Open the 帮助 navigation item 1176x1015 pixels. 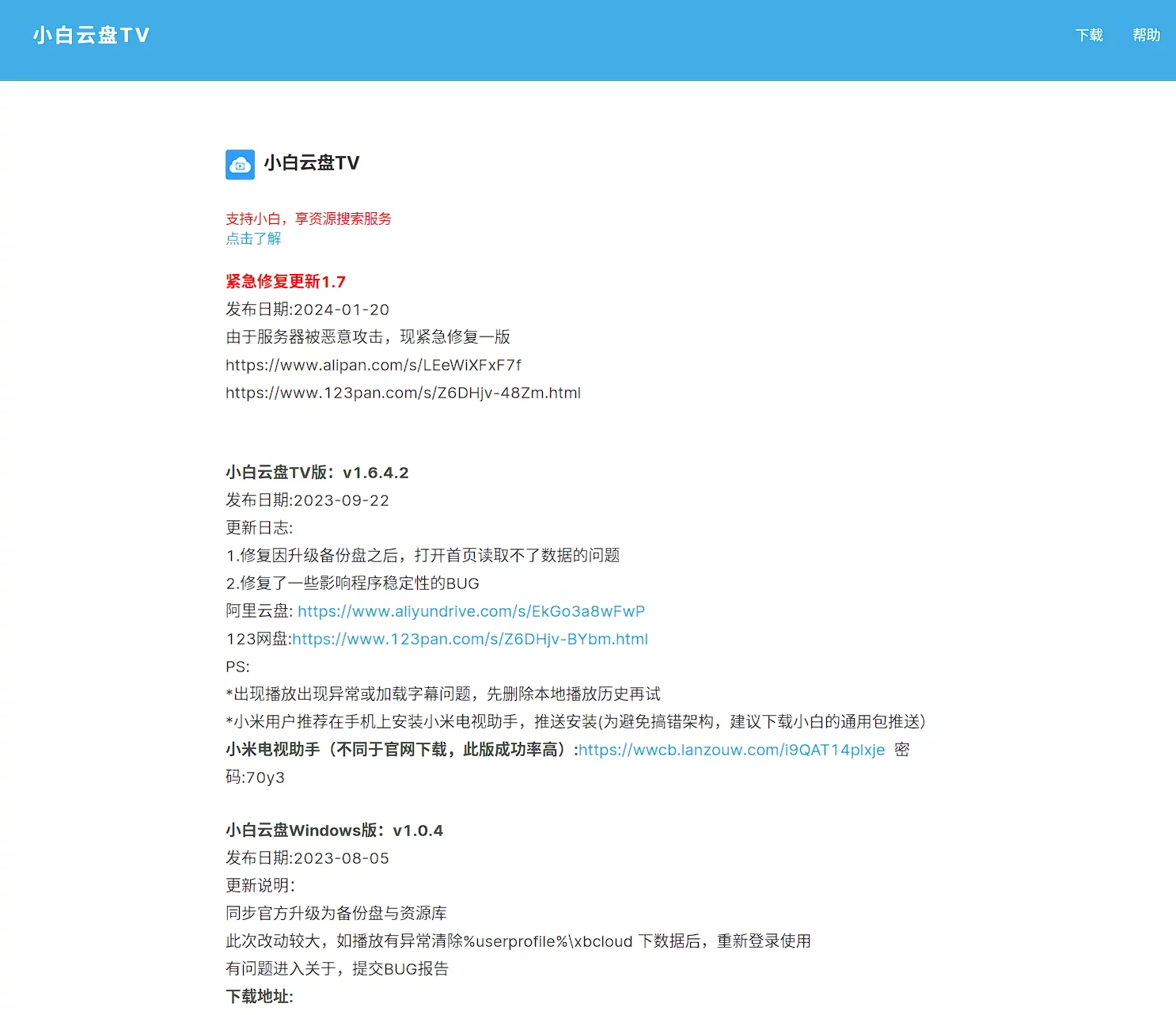point(1146,36)
